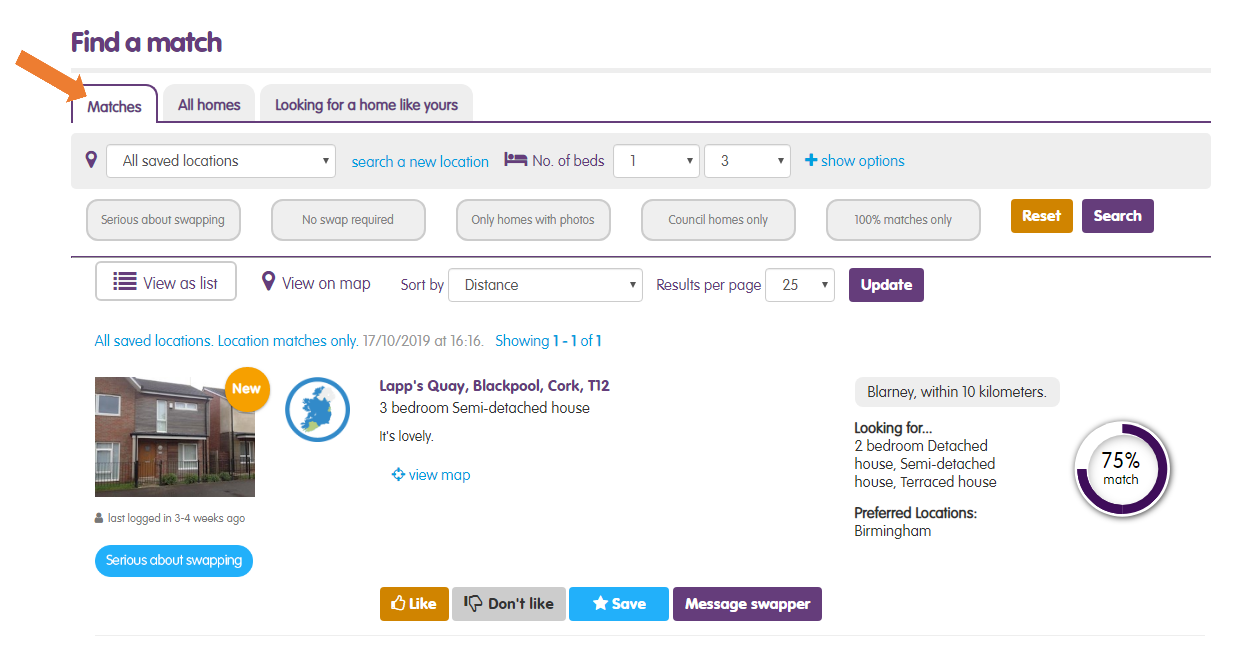
Task: Expand the Sort by Distance dropdown
Action: (545, 285)
